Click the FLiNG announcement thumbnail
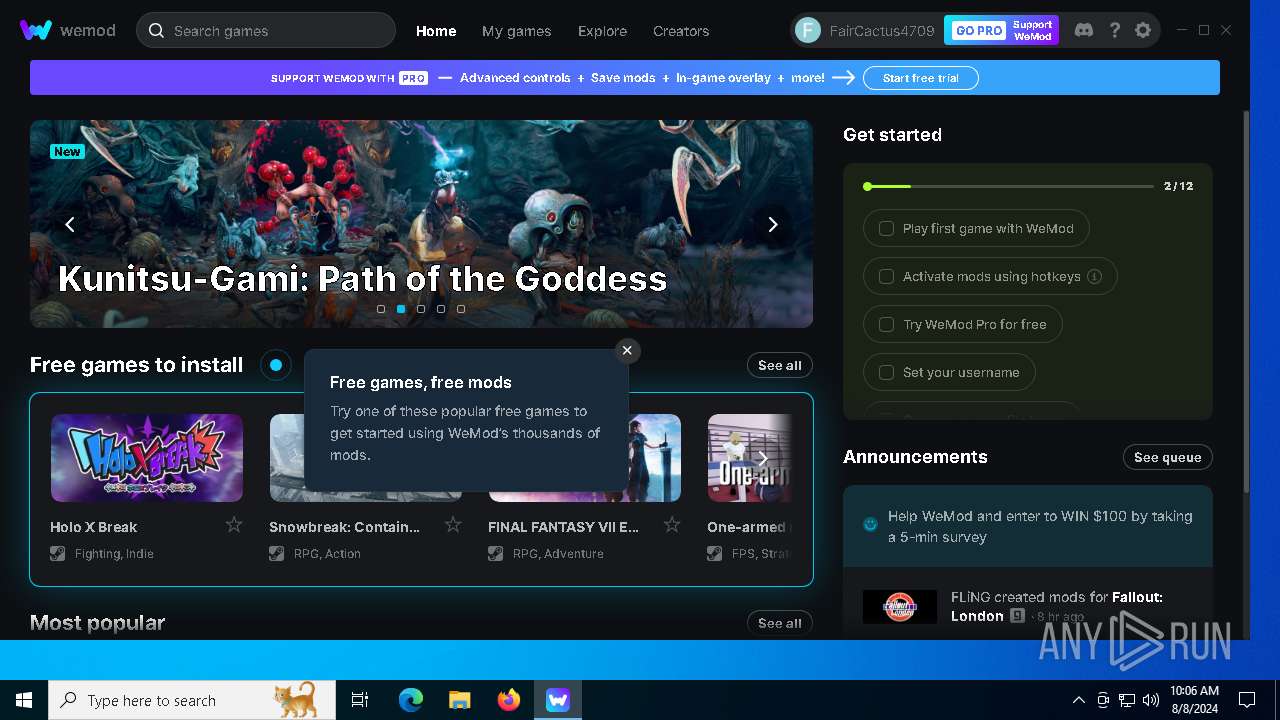Image resolution: width=1280 pixels, height=720 pixels. (900, 606)
